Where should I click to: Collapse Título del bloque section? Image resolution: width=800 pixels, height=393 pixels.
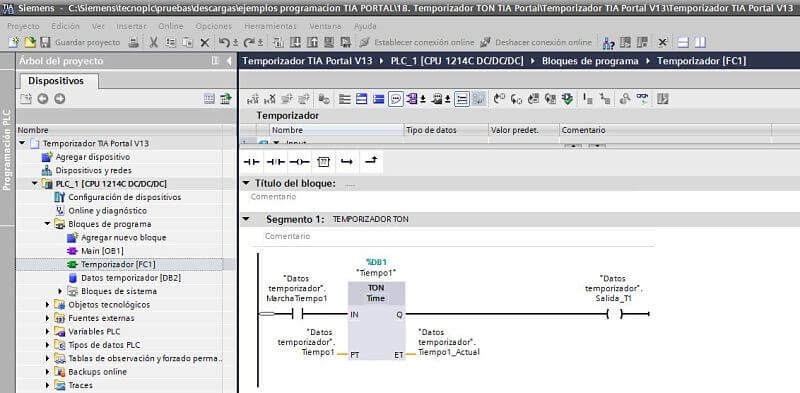tap(246, 183)
